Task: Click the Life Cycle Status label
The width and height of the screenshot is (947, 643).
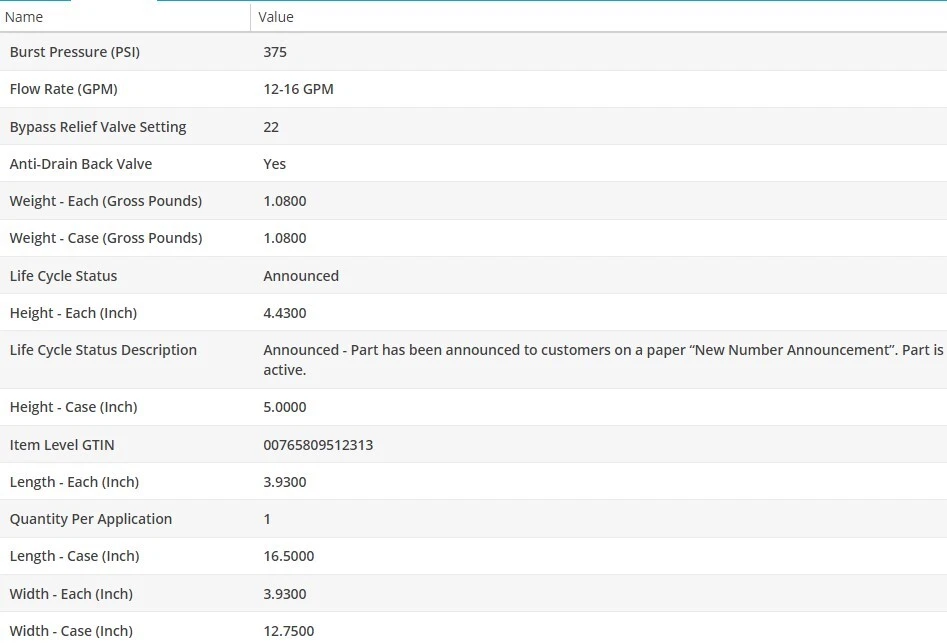Action: point(63,276)
